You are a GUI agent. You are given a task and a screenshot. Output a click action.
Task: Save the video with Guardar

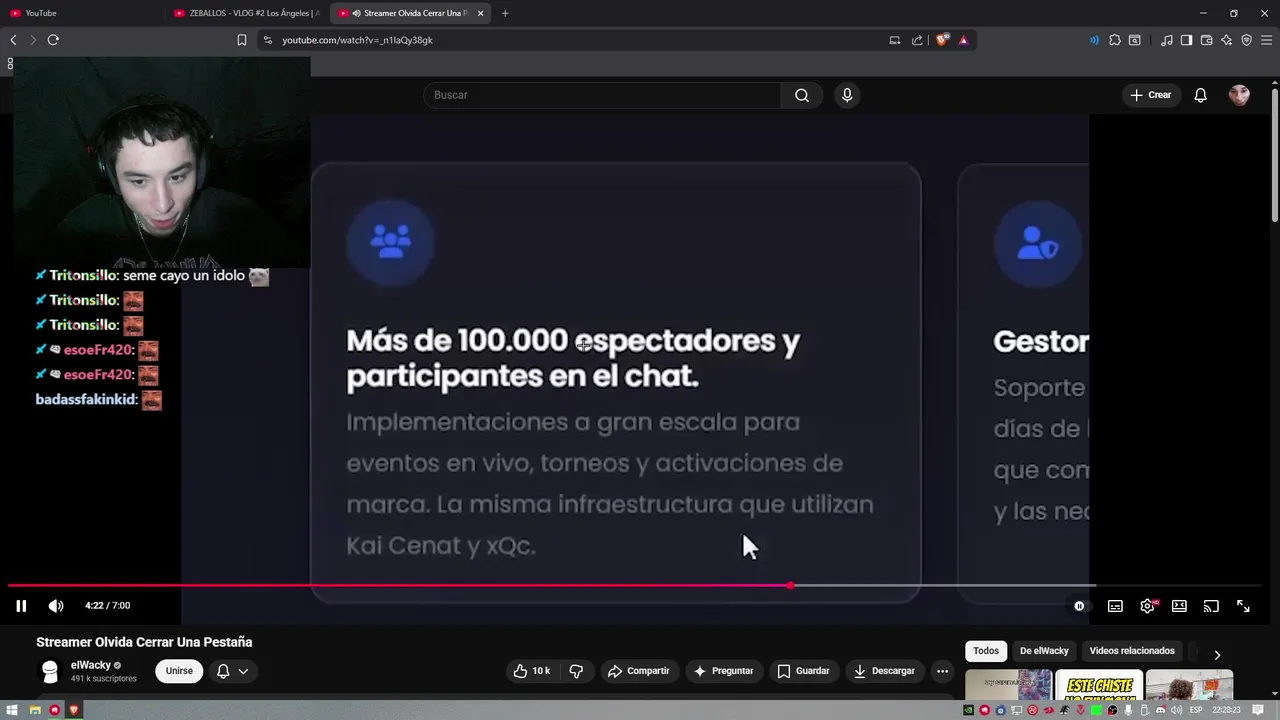click(803, 671)
